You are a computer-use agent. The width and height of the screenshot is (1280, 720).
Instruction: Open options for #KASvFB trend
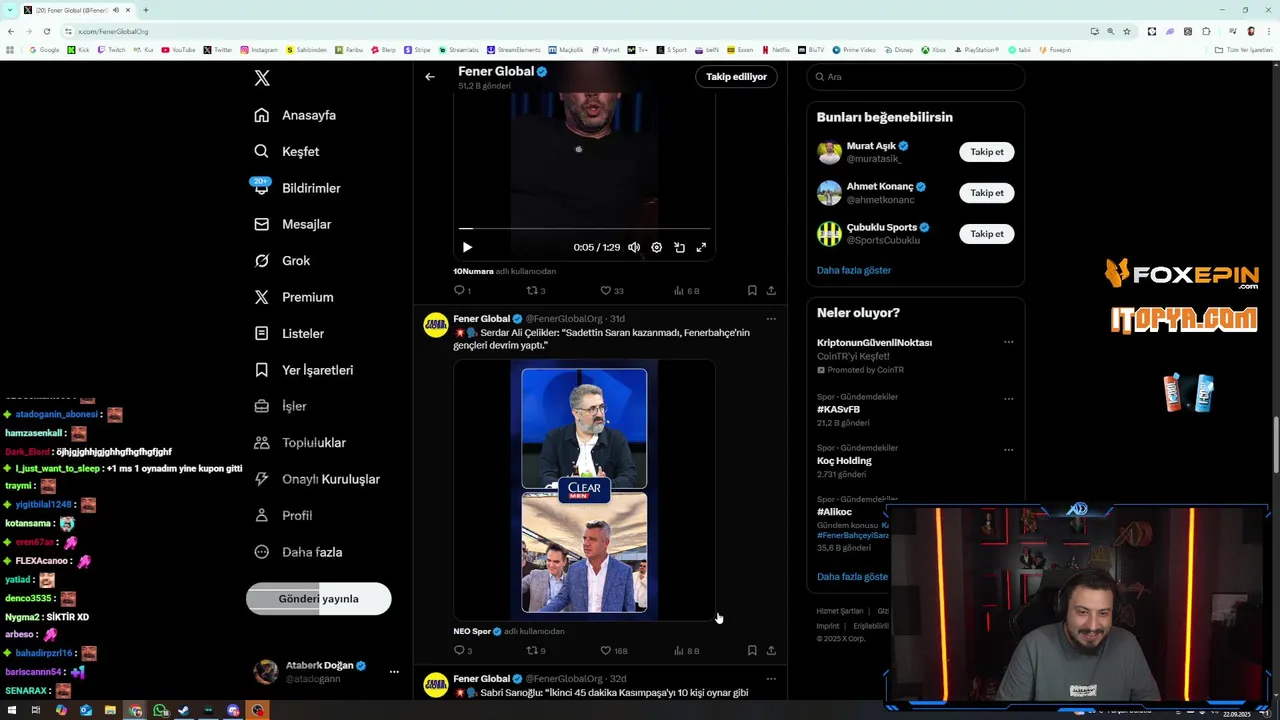[1008, 398]
